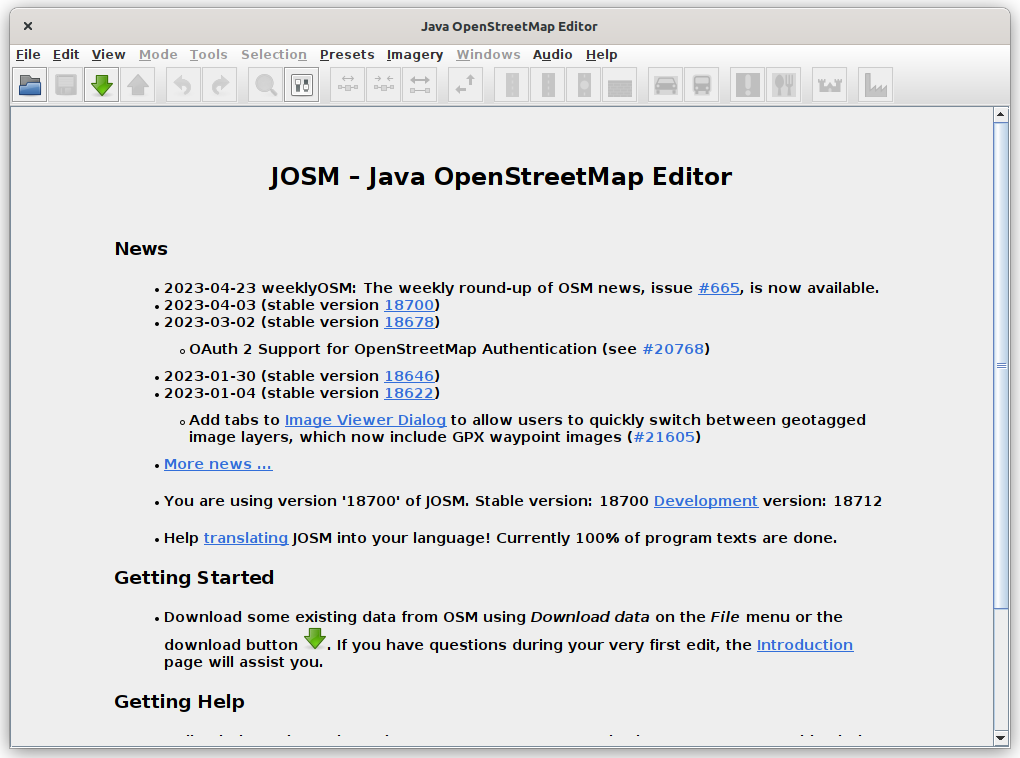Image resolution: width=1020 pixels, height=758 pixels.
Task: Open the Presets menu
Action: pyautogui.click(x=347, y=55)
